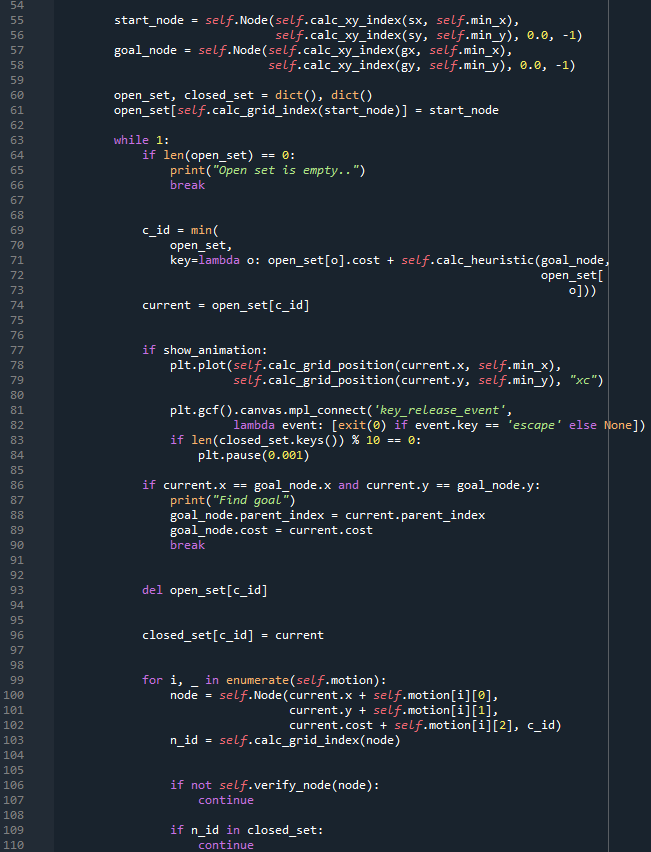Click 'goal_node.parent_index' on line 88
651x852 pixels.
click(247, 515)
